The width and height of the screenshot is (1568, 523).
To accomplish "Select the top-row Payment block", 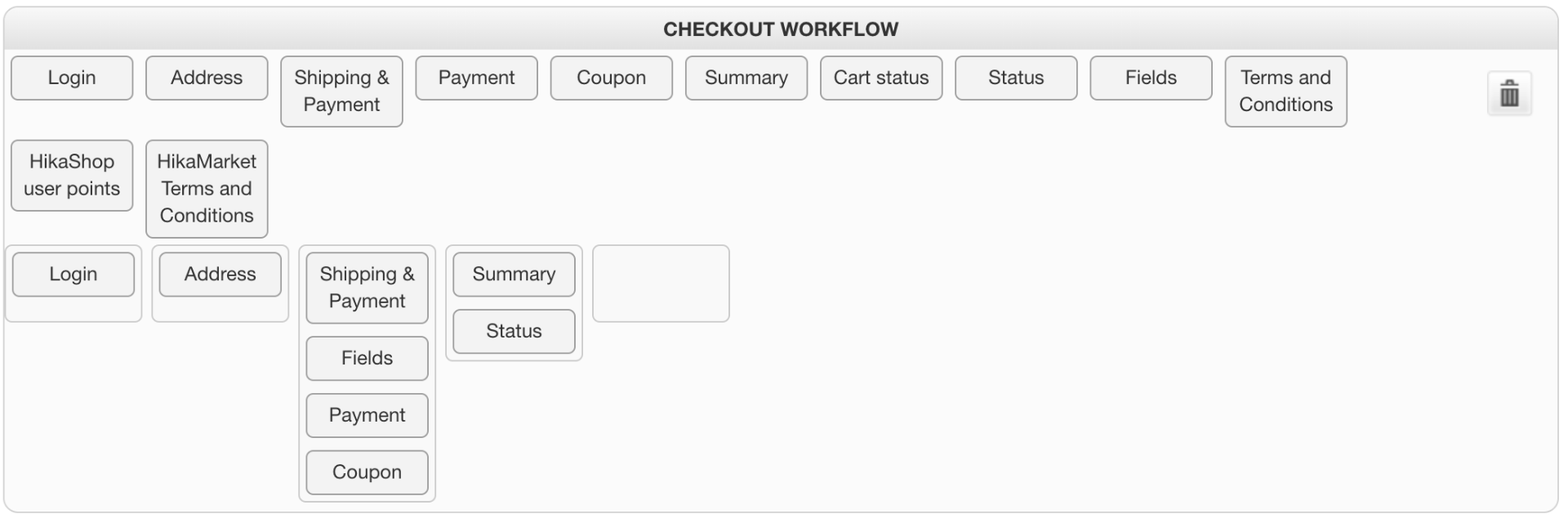I will (476, 78).
